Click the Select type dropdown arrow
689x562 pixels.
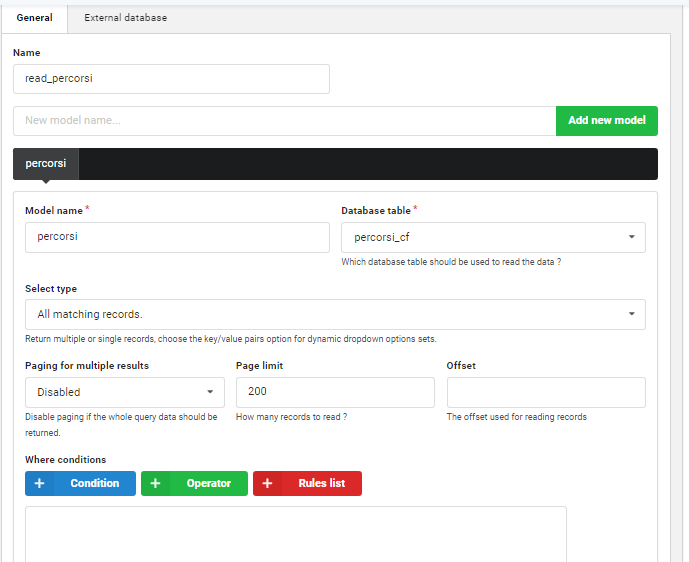pos(631,314)
